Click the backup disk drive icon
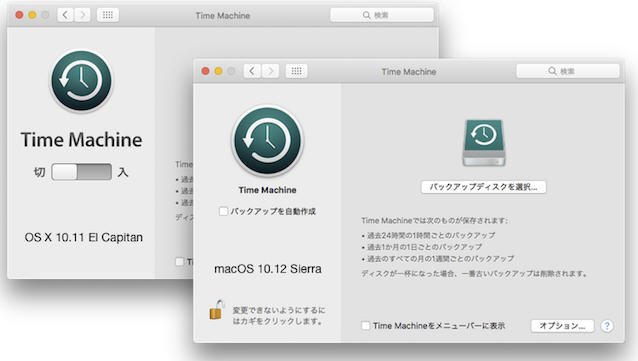The image size is (638, 361). click(x=484, y=143)
